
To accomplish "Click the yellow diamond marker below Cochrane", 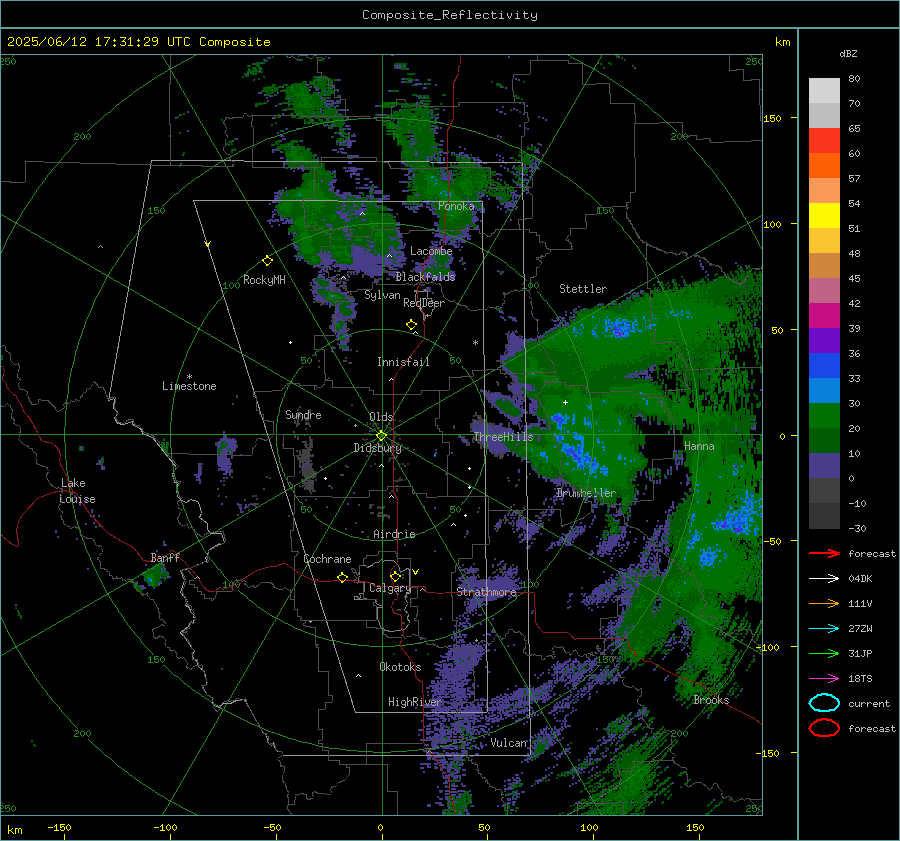I will click(342, 578).
